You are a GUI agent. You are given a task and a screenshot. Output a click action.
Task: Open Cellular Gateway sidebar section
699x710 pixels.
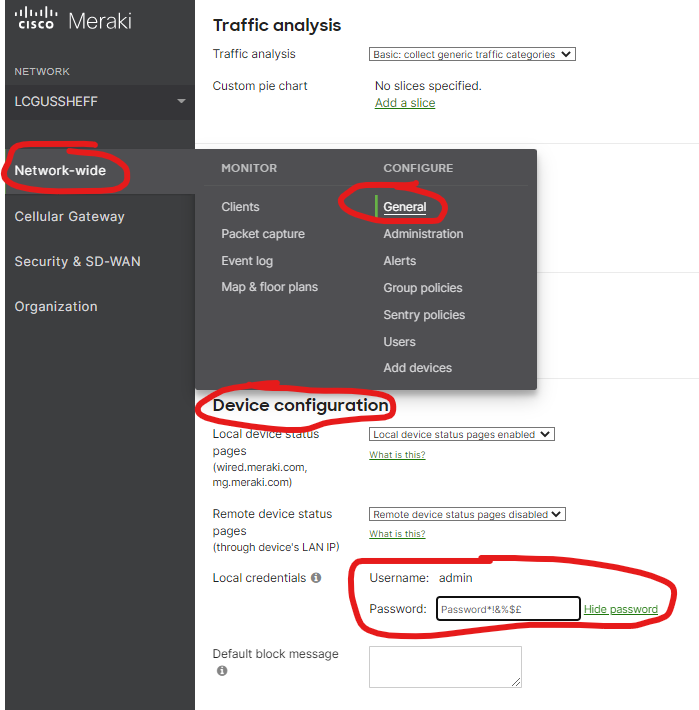[x=69, y=216]
